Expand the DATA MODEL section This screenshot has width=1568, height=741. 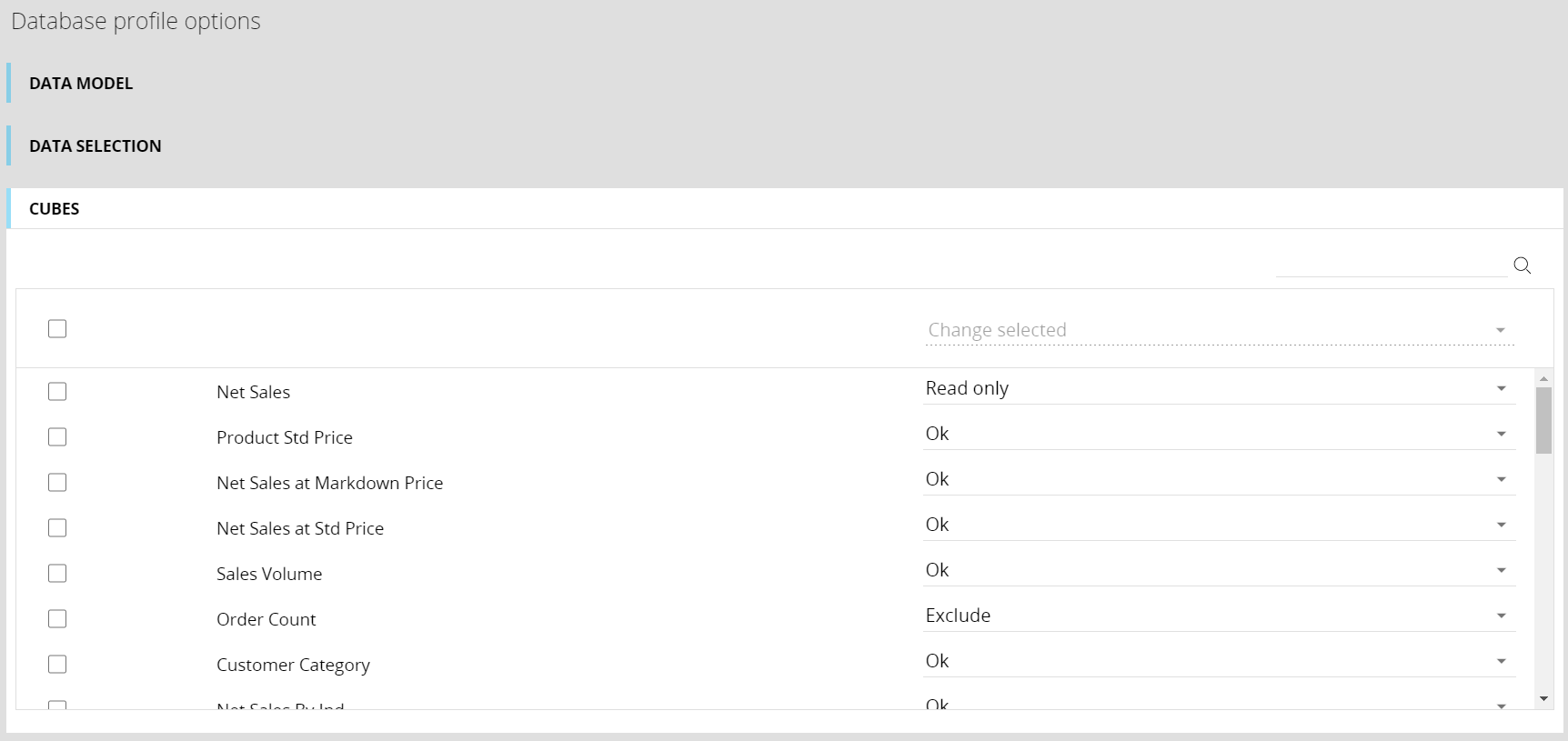pyautogui.click(x=81, y=84)
